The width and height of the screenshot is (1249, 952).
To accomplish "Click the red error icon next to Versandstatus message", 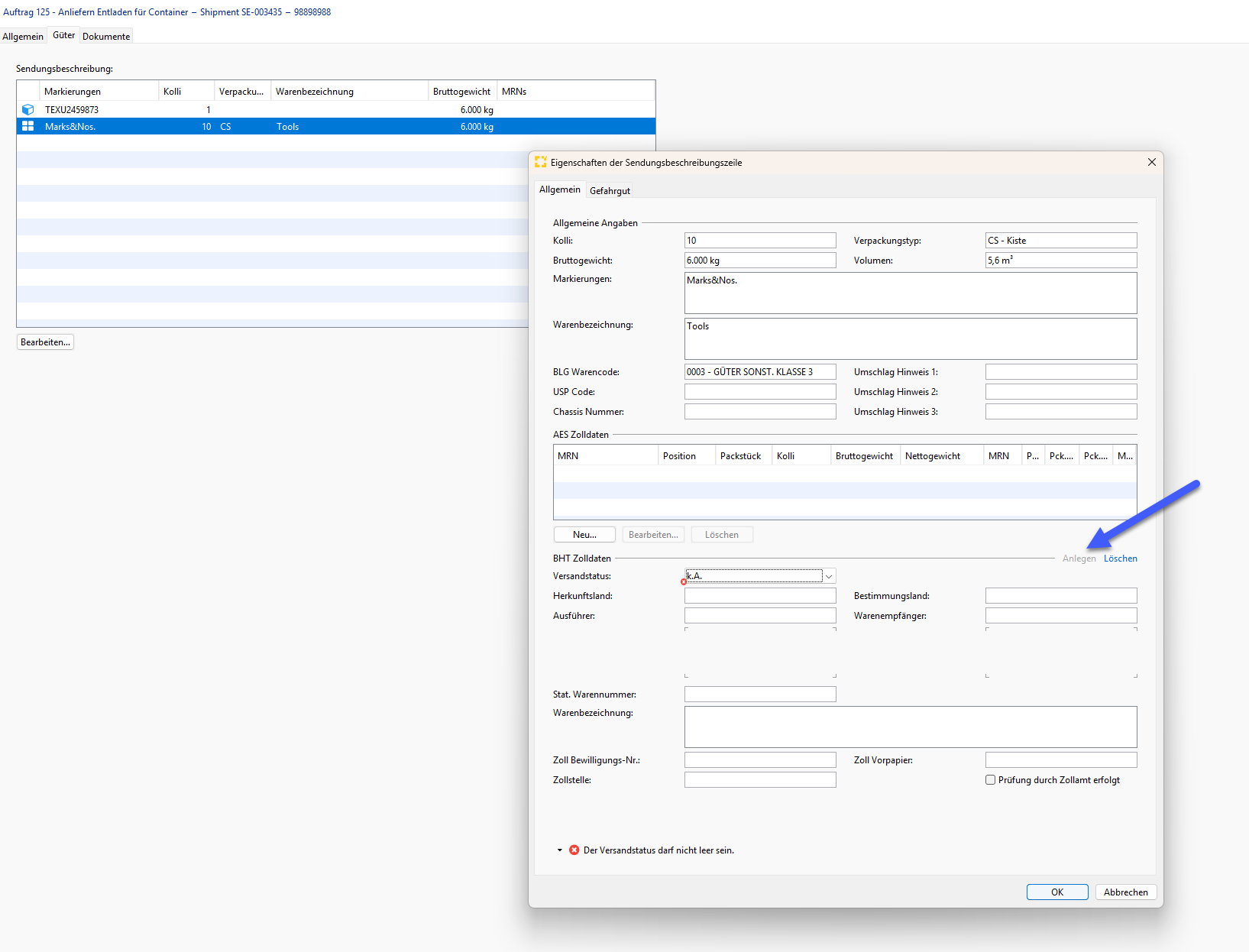I will point(574,850).
